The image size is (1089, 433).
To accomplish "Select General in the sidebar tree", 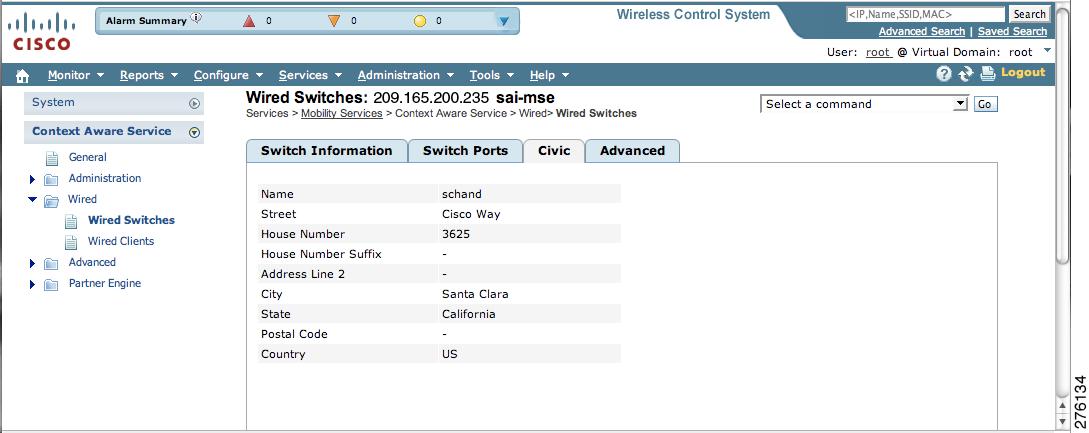I will coord(88,157).
